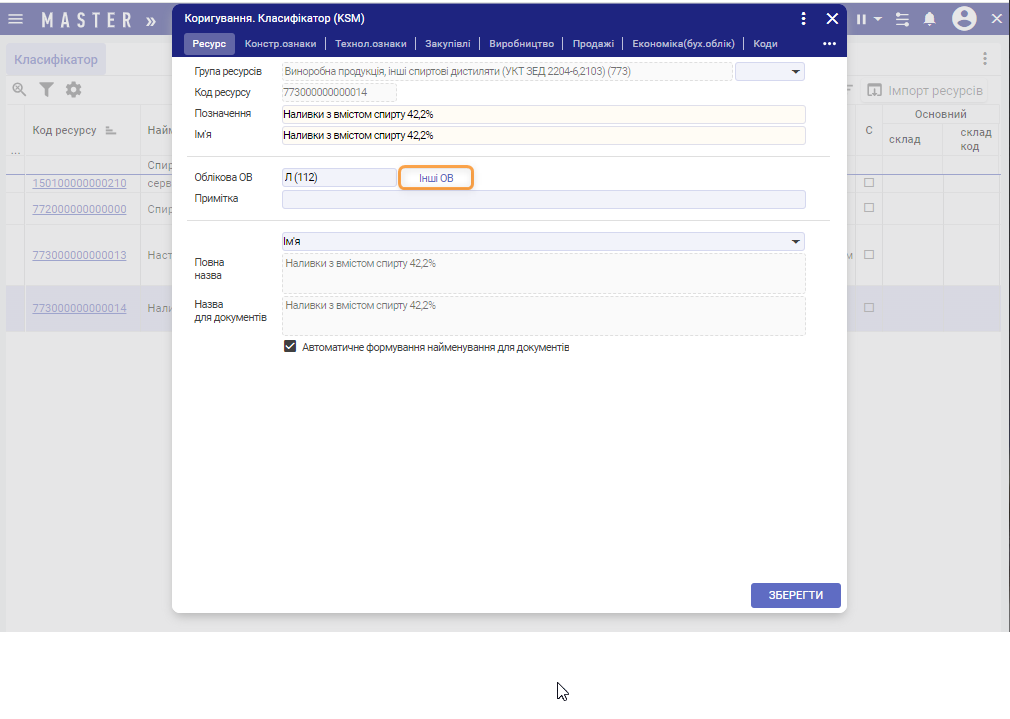
Task: Switch to the Виробництво tab
Action: pyautogui.click(x=521, y=44)
